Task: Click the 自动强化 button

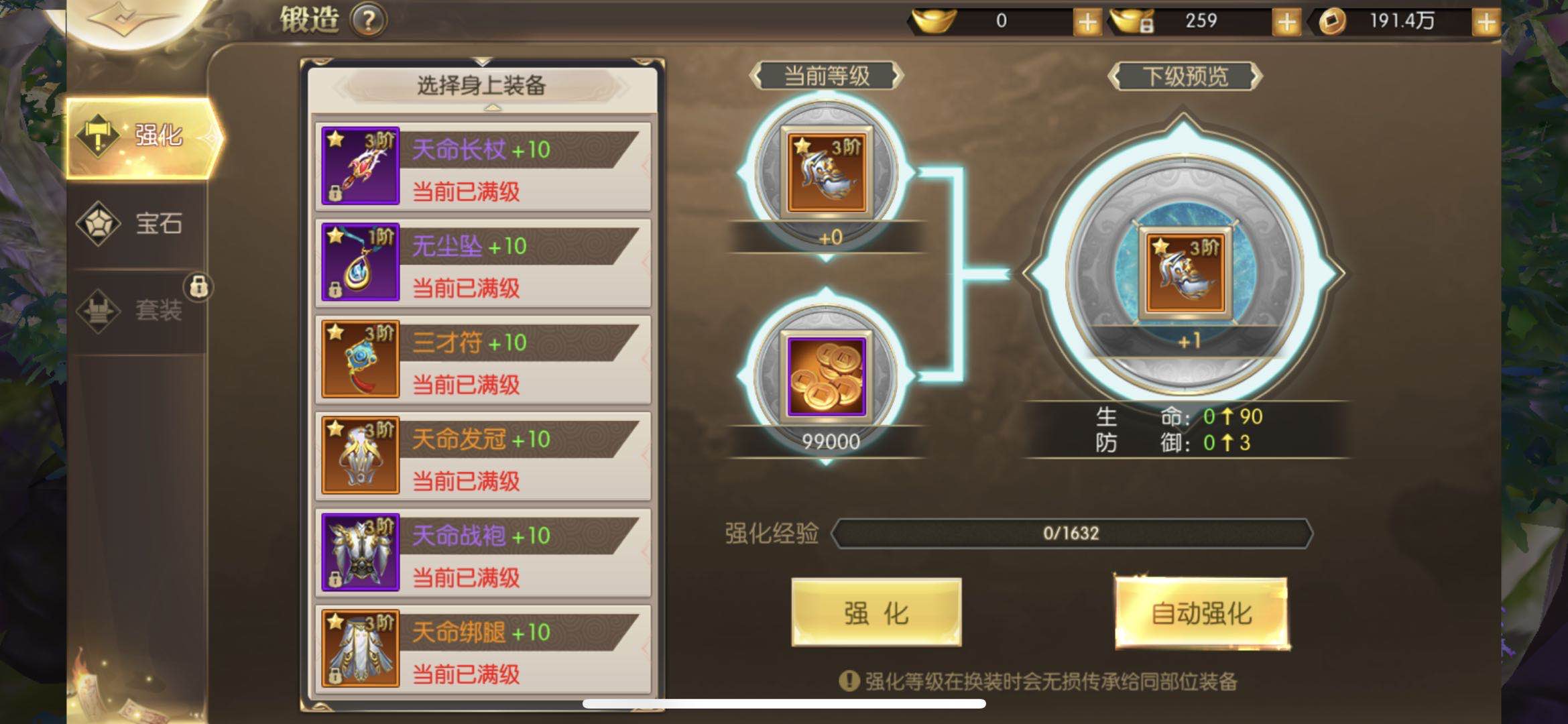Action: (1201, 613)
